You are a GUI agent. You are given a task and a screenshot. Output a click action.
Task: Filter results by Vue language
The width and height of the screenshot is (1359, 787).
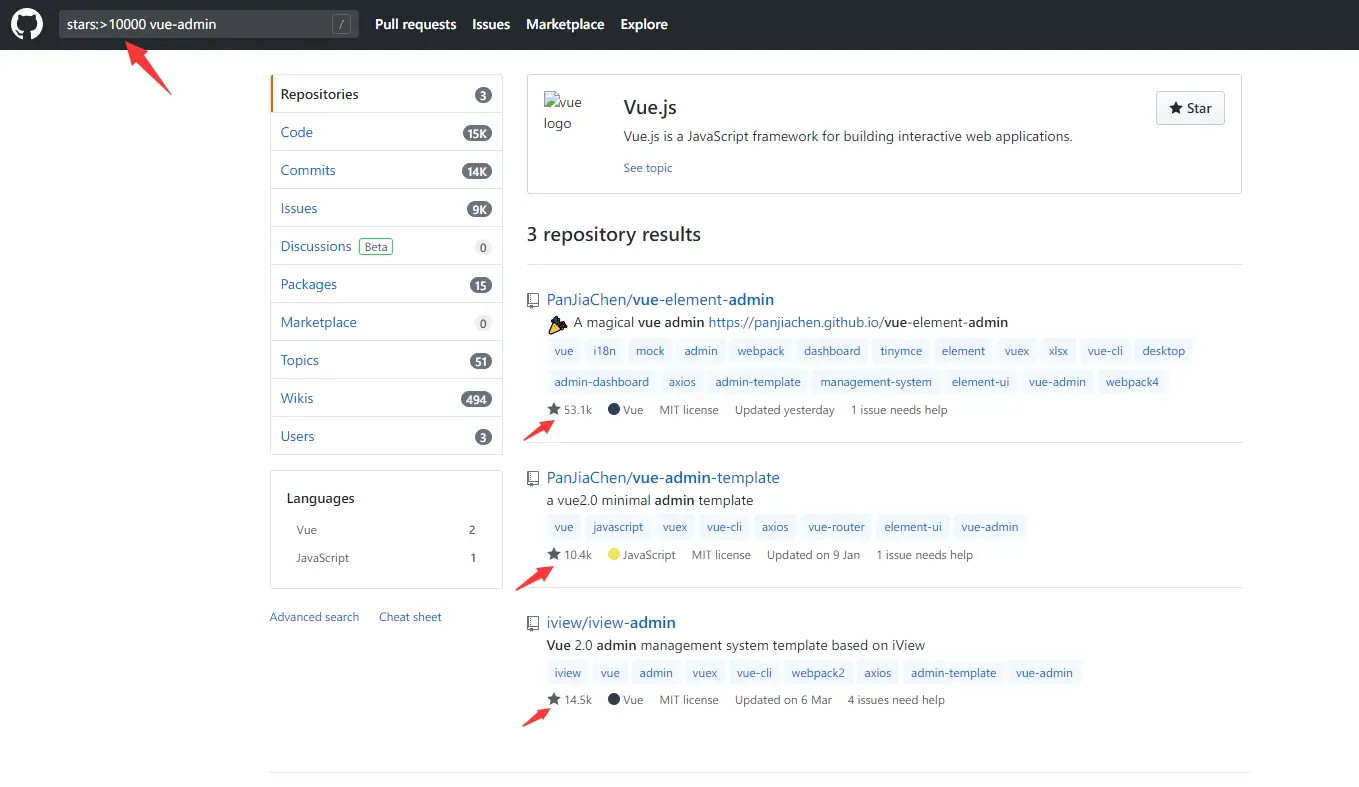pos(307,530)
